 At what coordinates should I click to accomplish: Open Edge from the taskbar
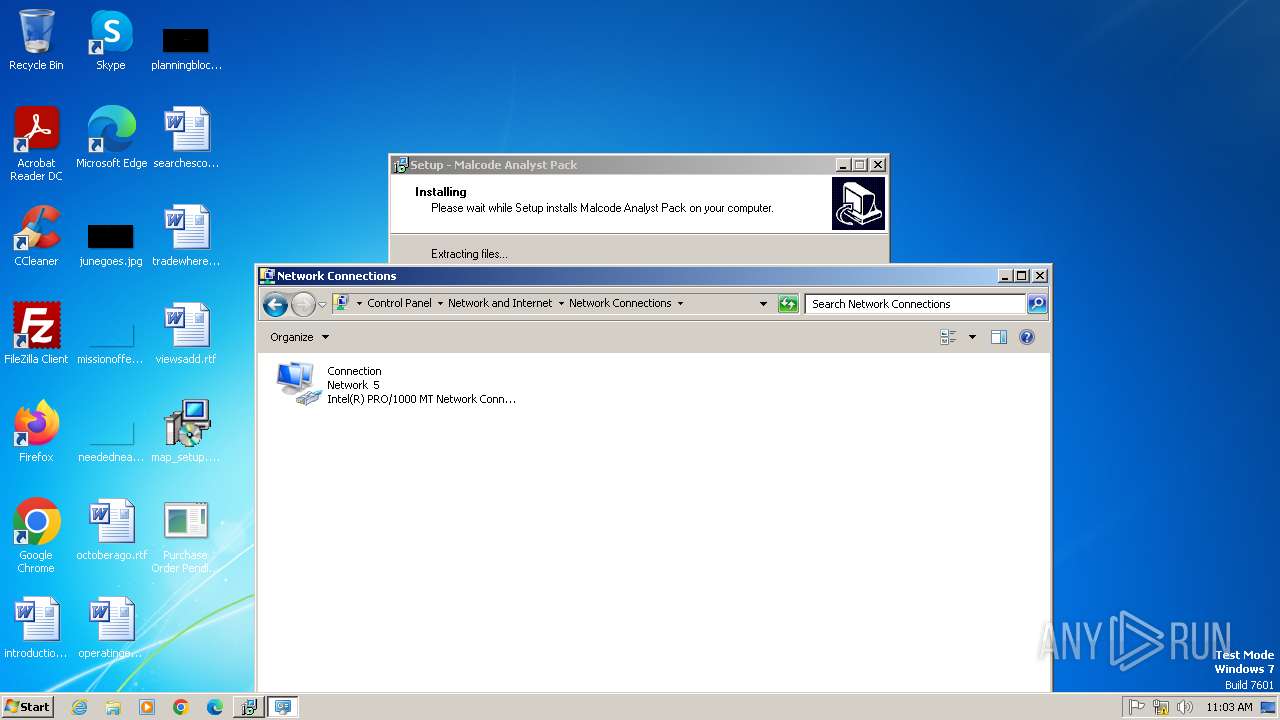(x=215, y=707)
